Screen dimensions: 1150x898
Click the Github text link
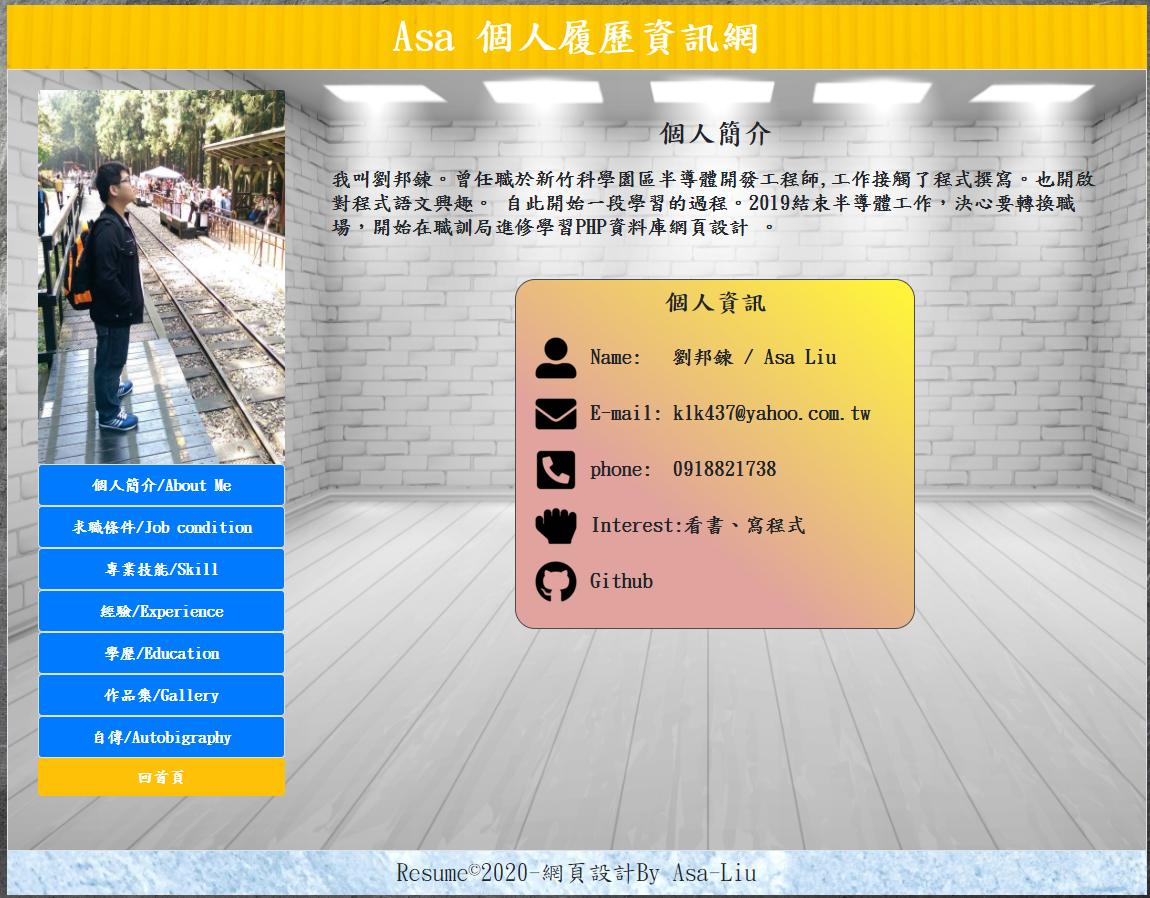point(621,582)
